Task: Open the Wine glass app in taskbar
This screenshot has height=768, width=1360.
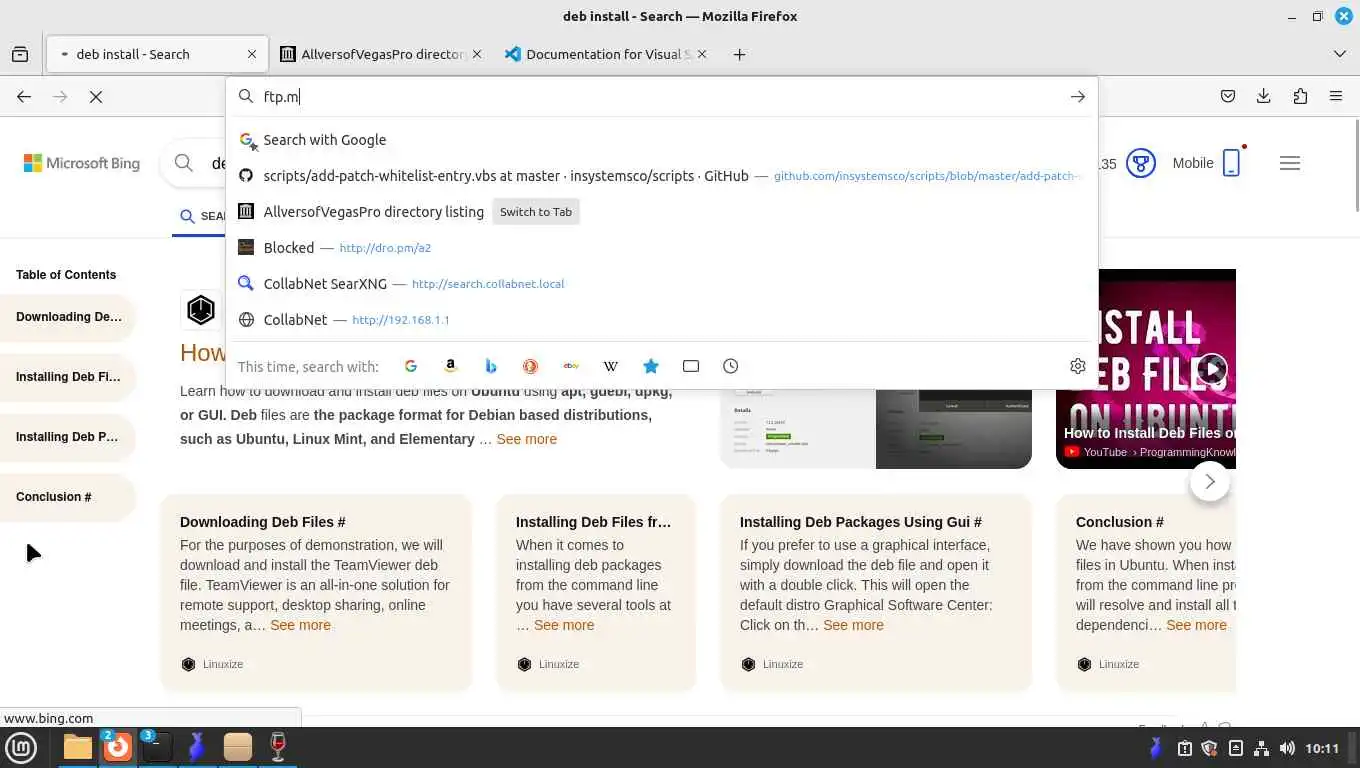Action: [x=278, y=747]
